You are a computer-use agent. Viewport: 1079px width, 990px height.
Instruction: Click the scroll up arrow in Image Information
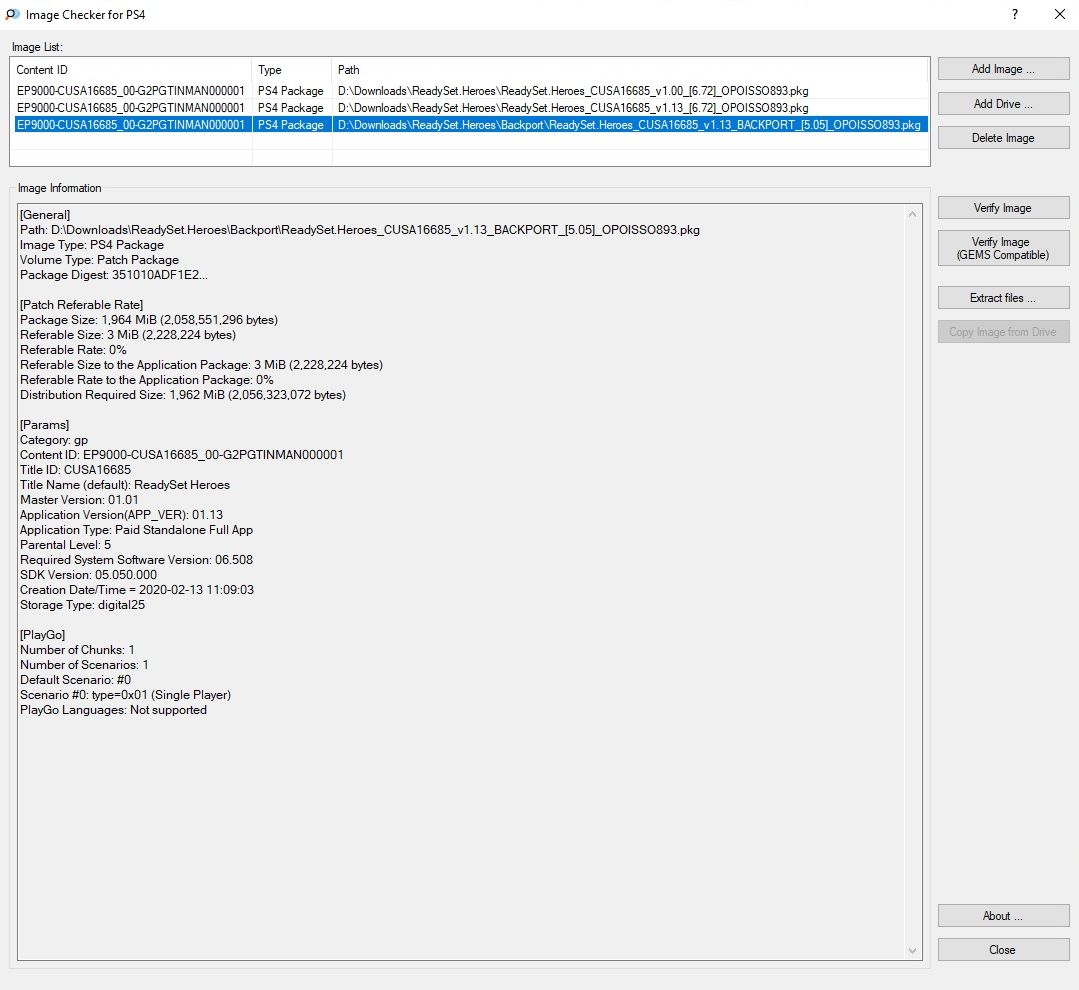[x=912, y=214]
